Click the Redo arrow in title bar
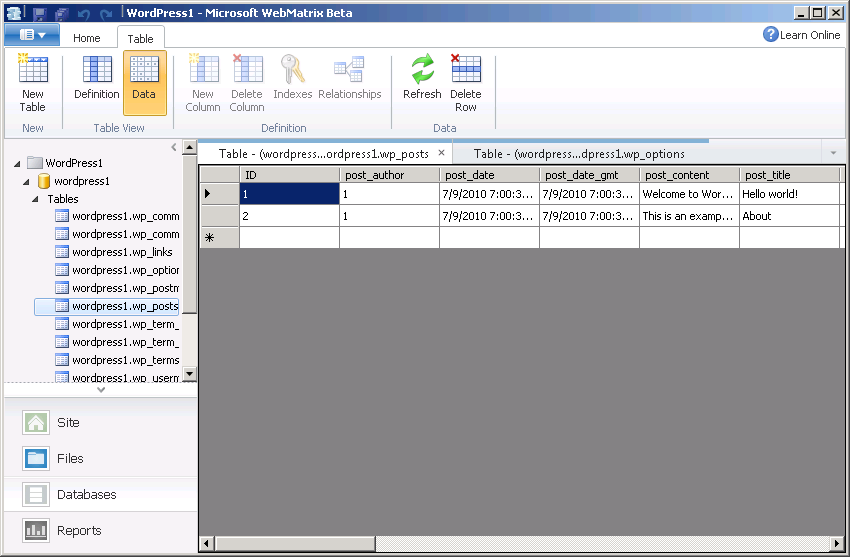 [106, 14]
